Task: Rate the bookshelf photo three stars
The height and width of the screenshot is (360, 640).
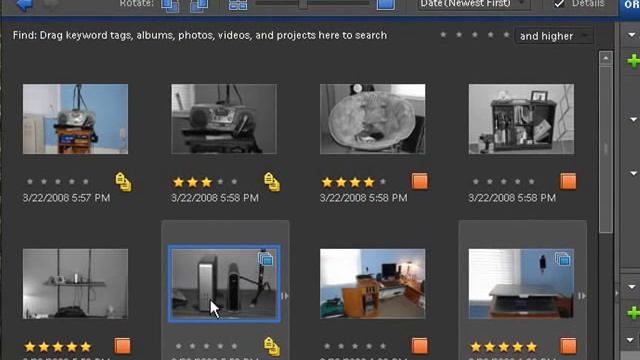Action: pyautogui.click(x=504, y=182)
